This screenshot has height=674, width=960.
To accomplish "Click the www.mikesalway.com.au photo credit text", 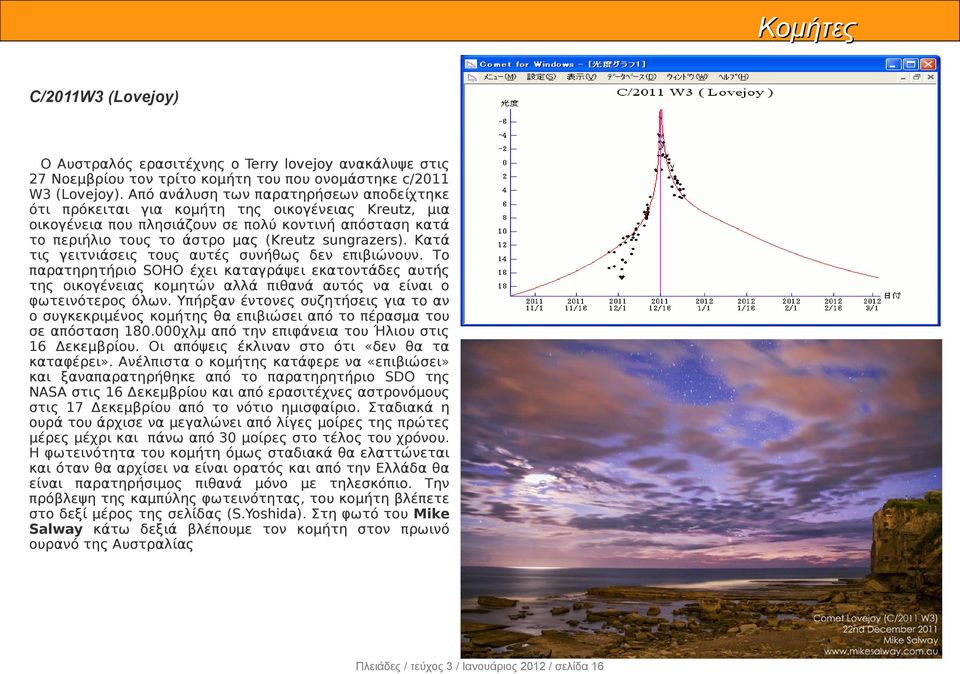I will [881, 651].
